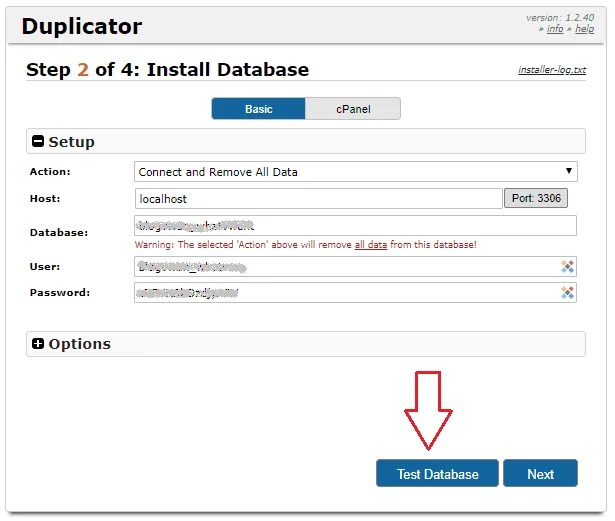Image resolution: width=615 pixels, height=521 pixels.
Task: Click the User: label
Action: [45, 267]
